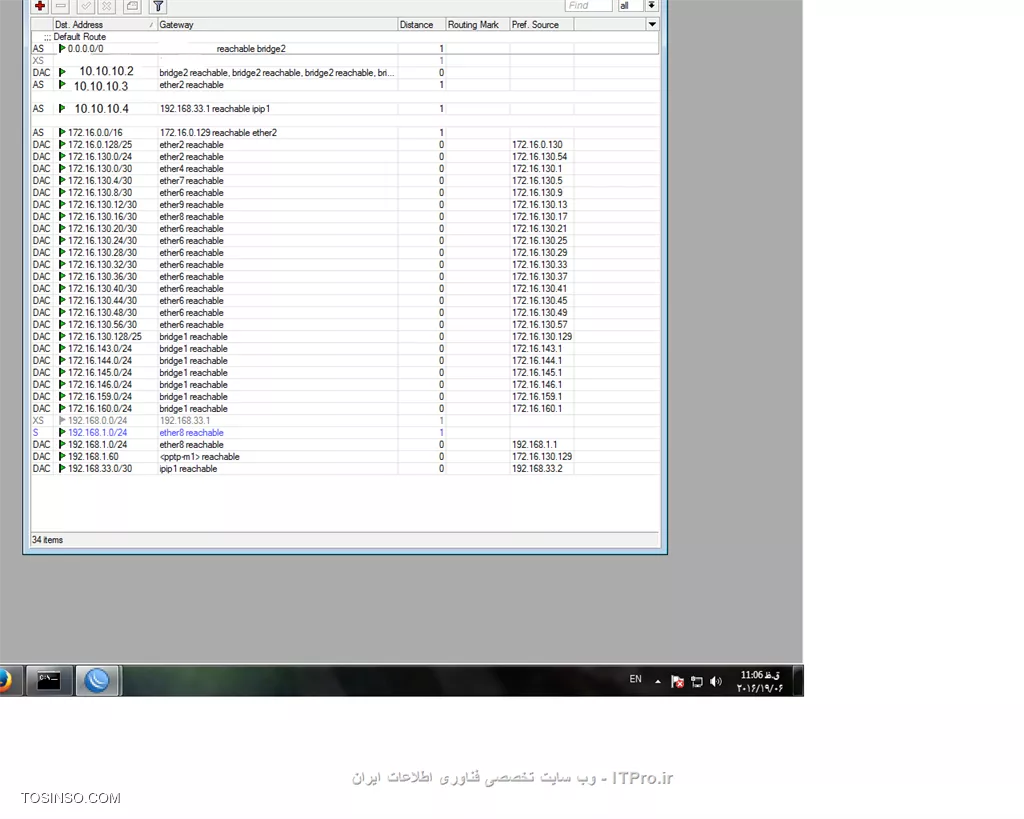Select the 172.16.130.128/25 route row

click(345, 336)
